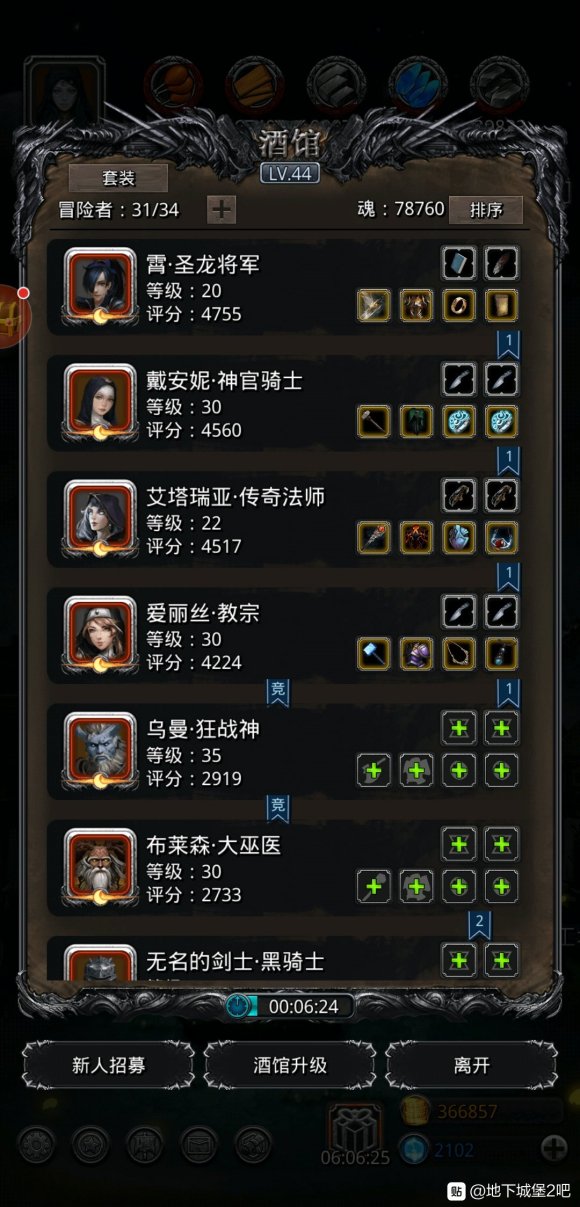Add equipment in 乌曼·狂战神's first green plus slot
Screen dimensions: 580x1207
click(x=460, y=729)
